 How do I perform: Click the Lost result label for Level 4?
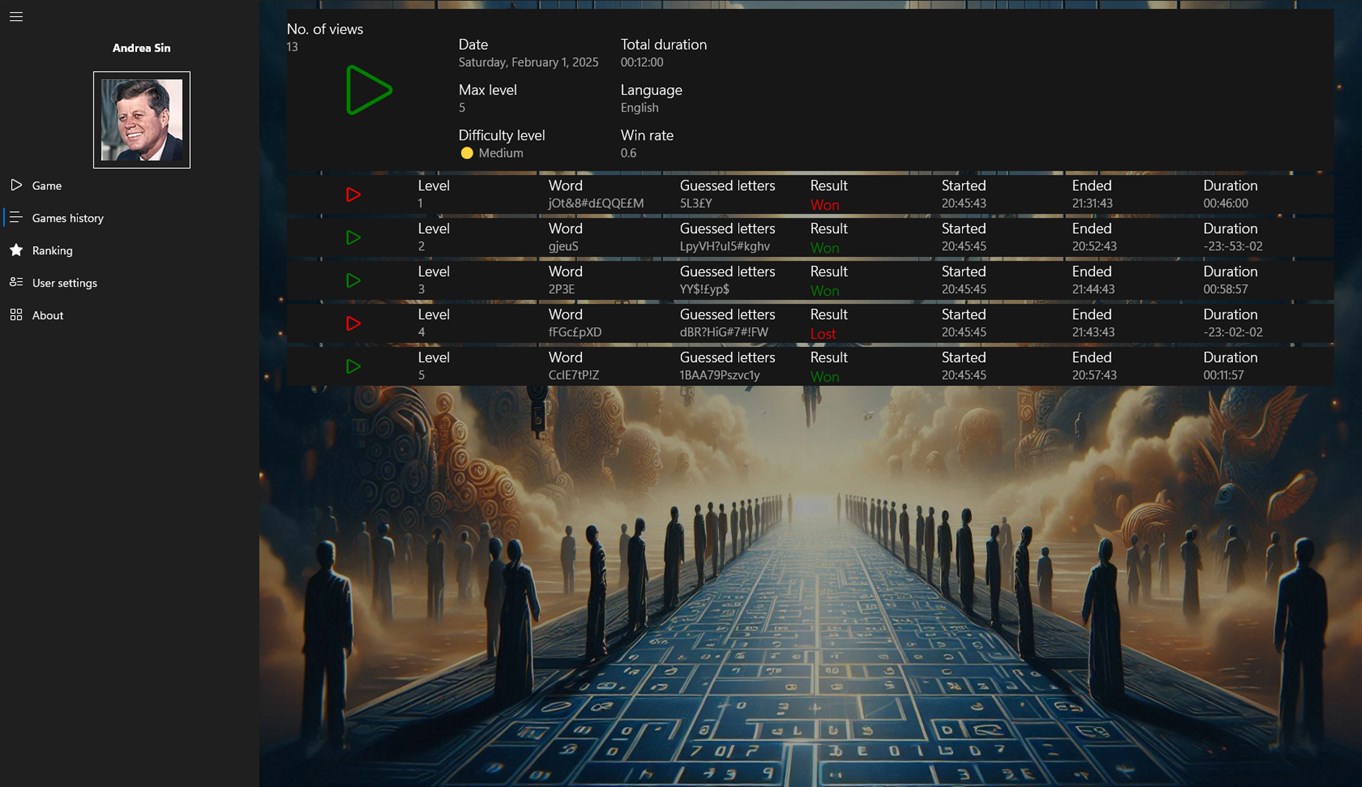point(823,332)
